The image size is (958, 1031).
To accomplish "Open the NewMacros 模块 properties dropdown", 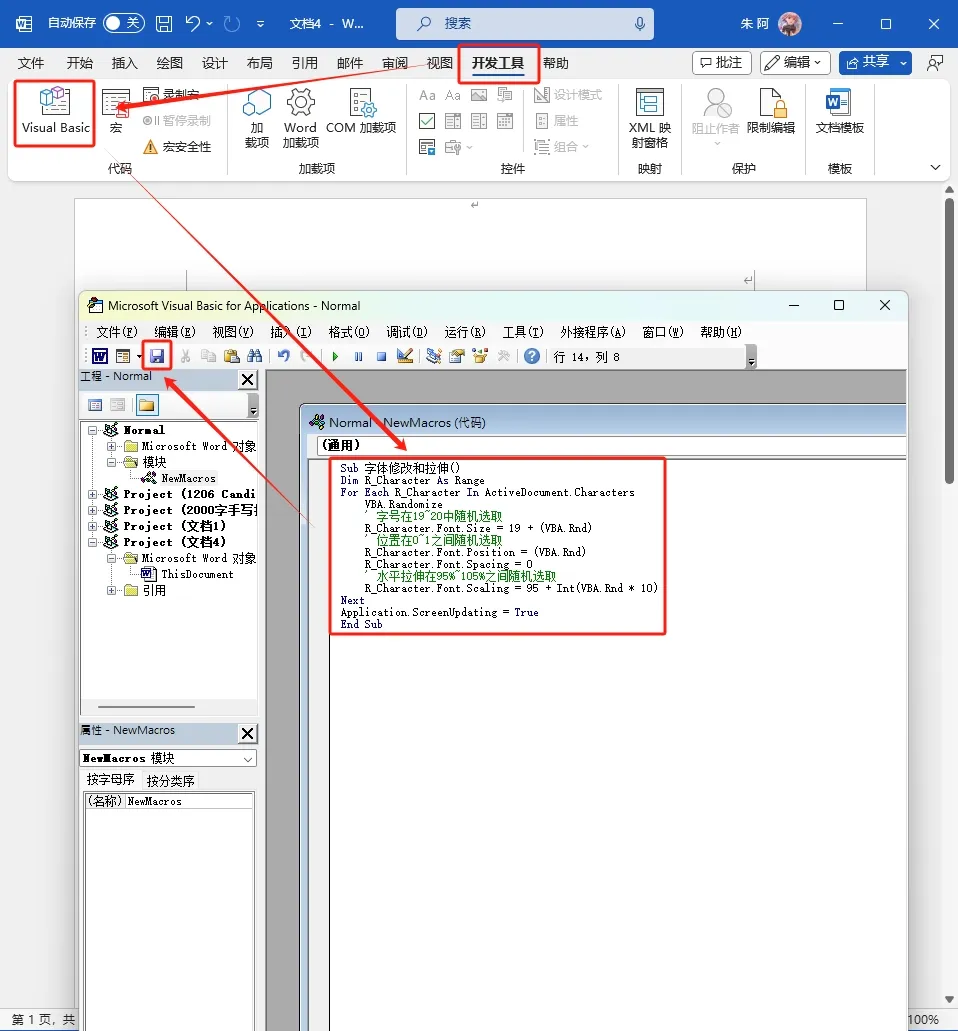I will [248, 759].
